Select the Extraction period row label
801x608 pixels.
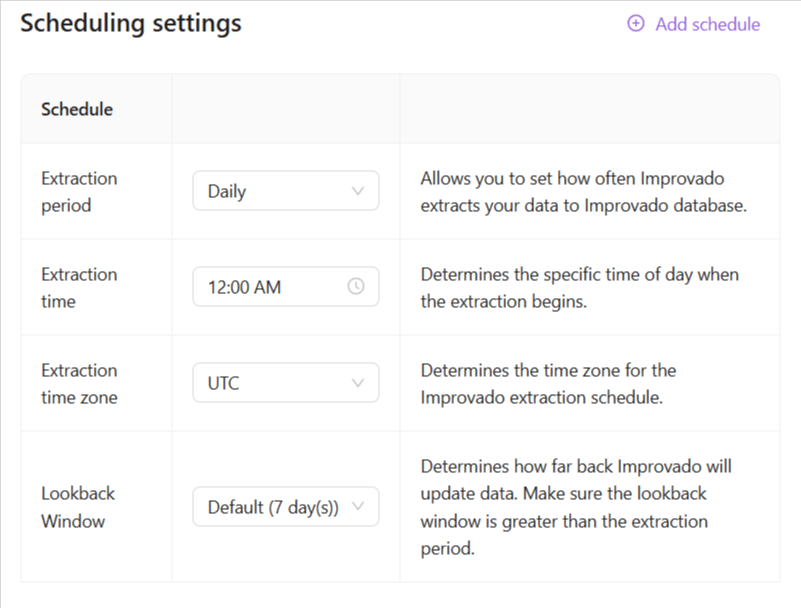pyautogui.click(x=79, y=191)
